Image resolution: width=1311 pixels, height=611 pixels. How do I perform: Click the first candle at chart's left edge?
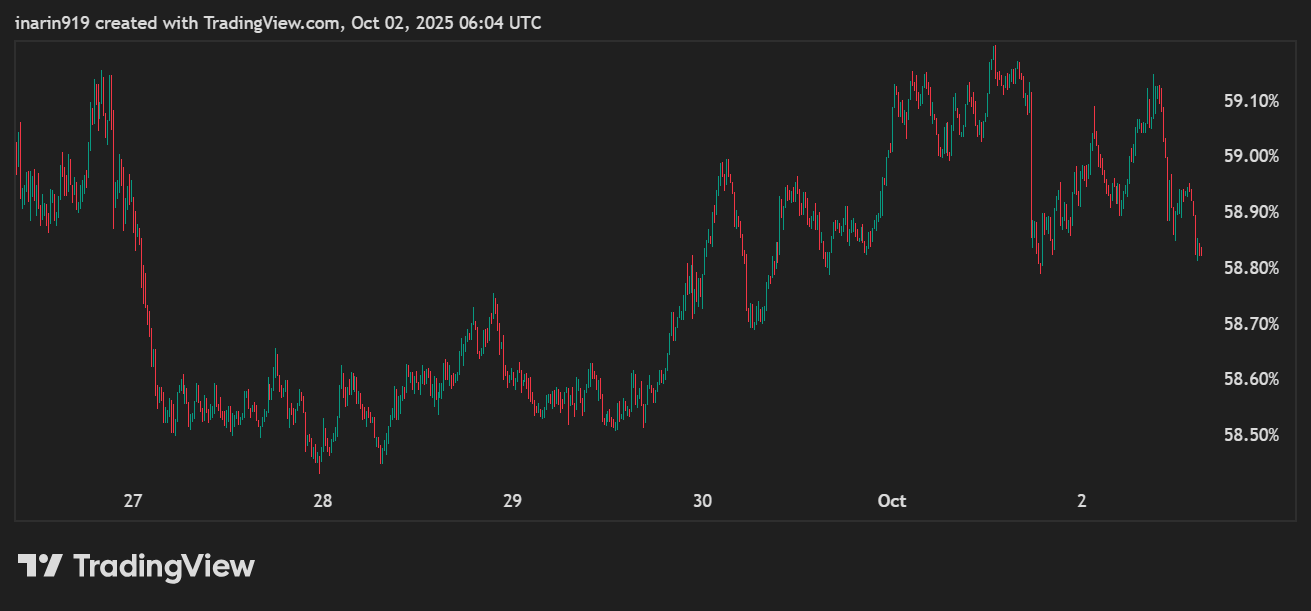point(17,150)
